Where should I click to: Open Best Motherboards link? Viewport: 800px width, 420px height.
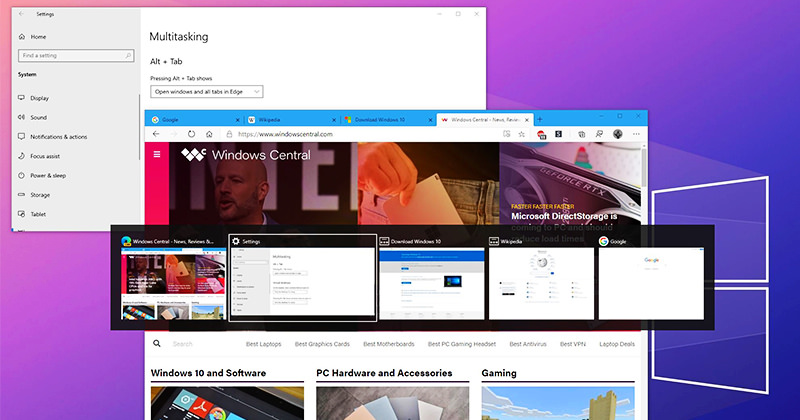click(389, 344)
